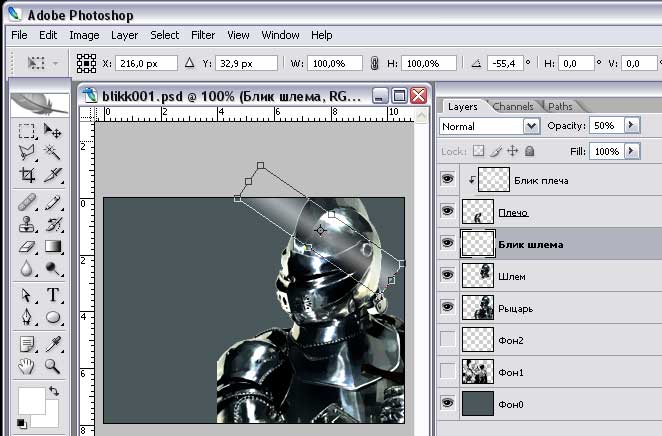This screenshot has height=436, width=662.
Task: Select the Рыцарь layer name
Action: coord(515,309)
